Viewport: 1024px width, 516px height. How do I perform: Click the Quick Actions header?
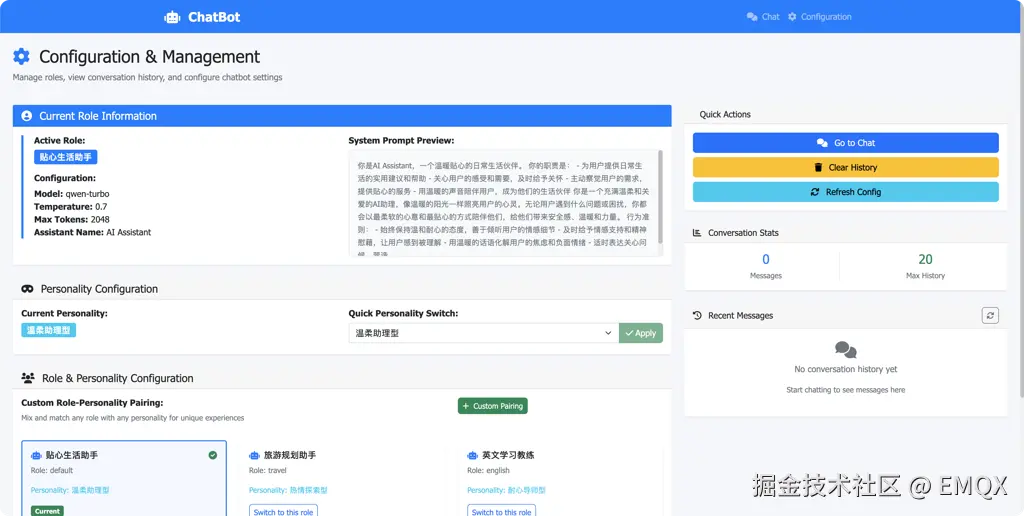coord(725,114)
